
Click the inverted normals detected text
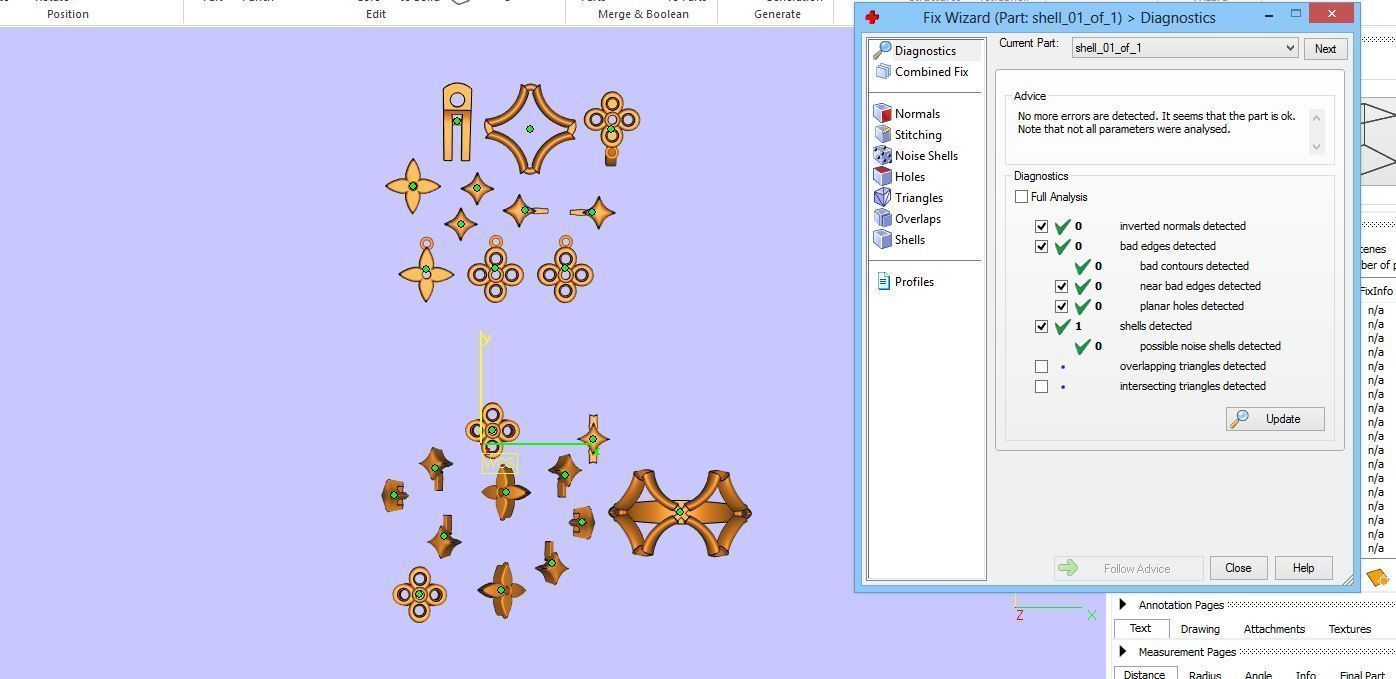(1182, 226)
